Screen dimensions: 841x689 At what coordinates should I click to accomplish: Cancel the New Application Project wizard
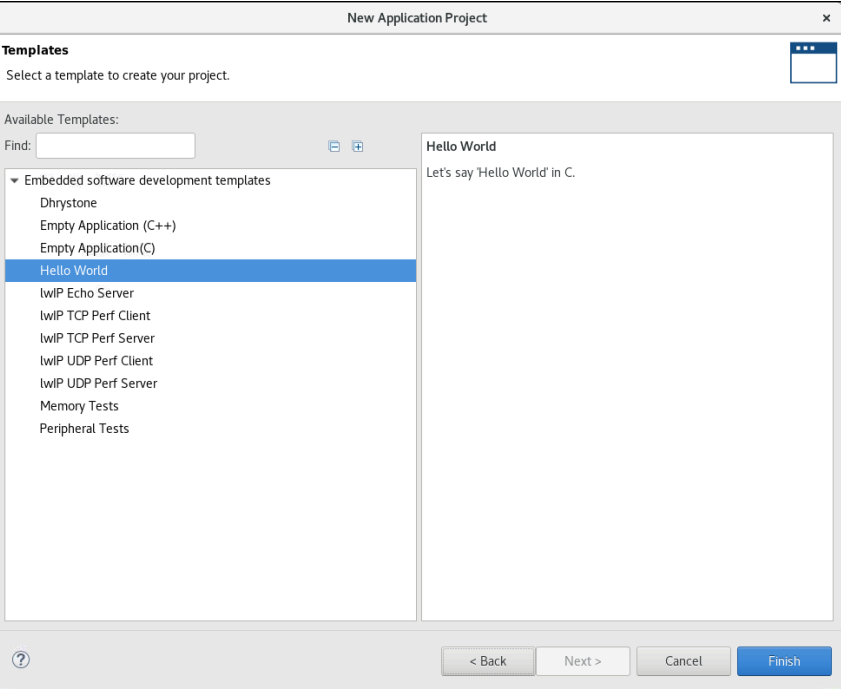(683, 661)
